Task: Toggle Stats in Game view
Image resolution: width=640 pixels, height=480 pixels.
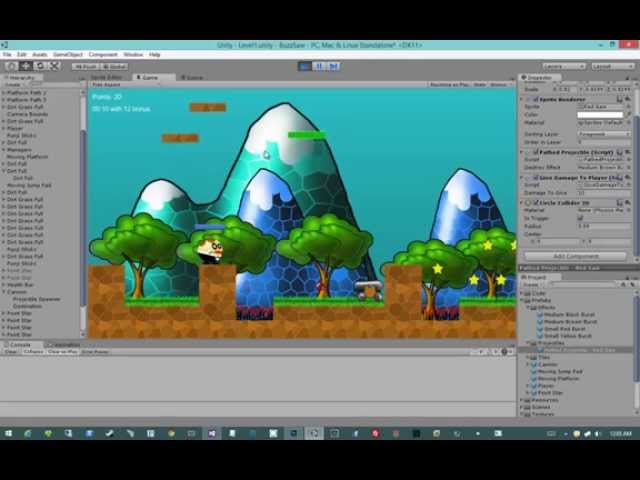Action: 480,84
